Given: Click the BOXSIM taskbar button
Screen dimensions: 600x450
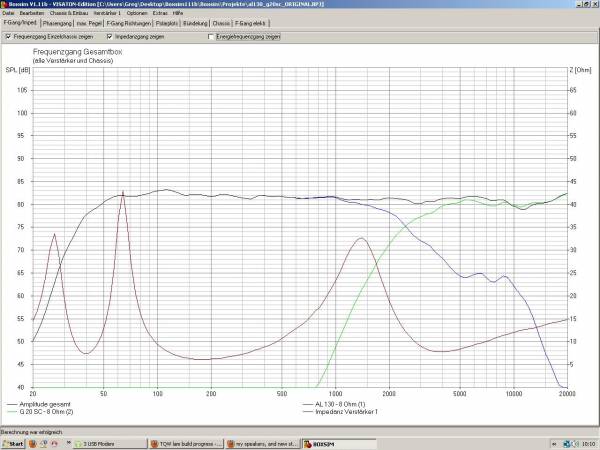Looking at the screenshot, I should tap(339, 444).
